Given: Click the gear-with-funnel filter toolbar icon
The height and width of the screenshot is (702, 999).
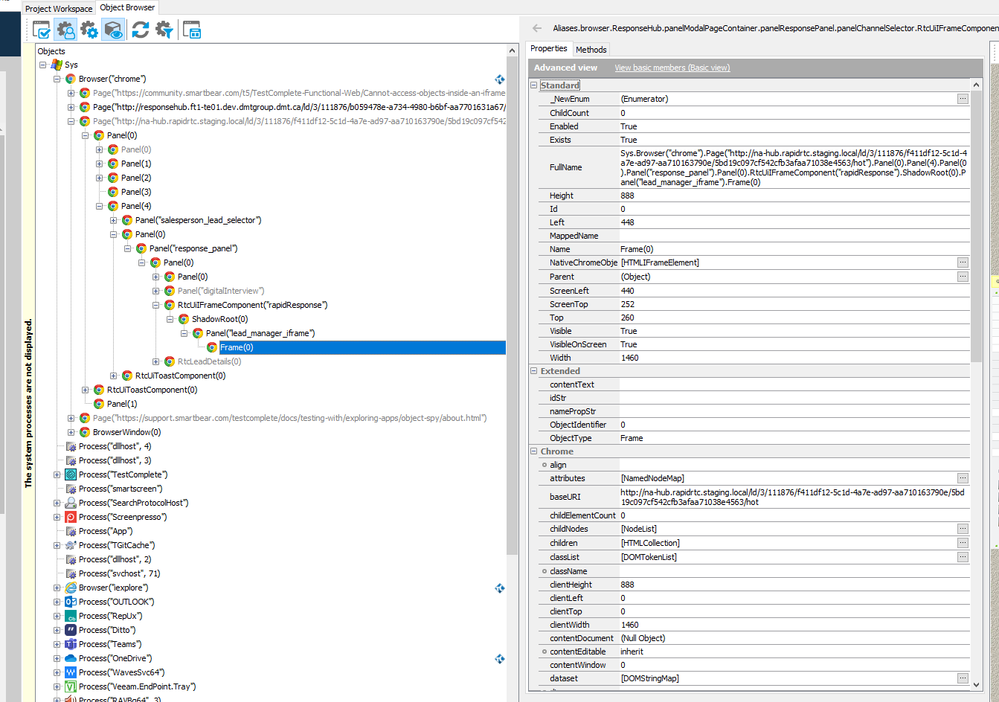Looking at the screenshot, I should coord(164,30).
